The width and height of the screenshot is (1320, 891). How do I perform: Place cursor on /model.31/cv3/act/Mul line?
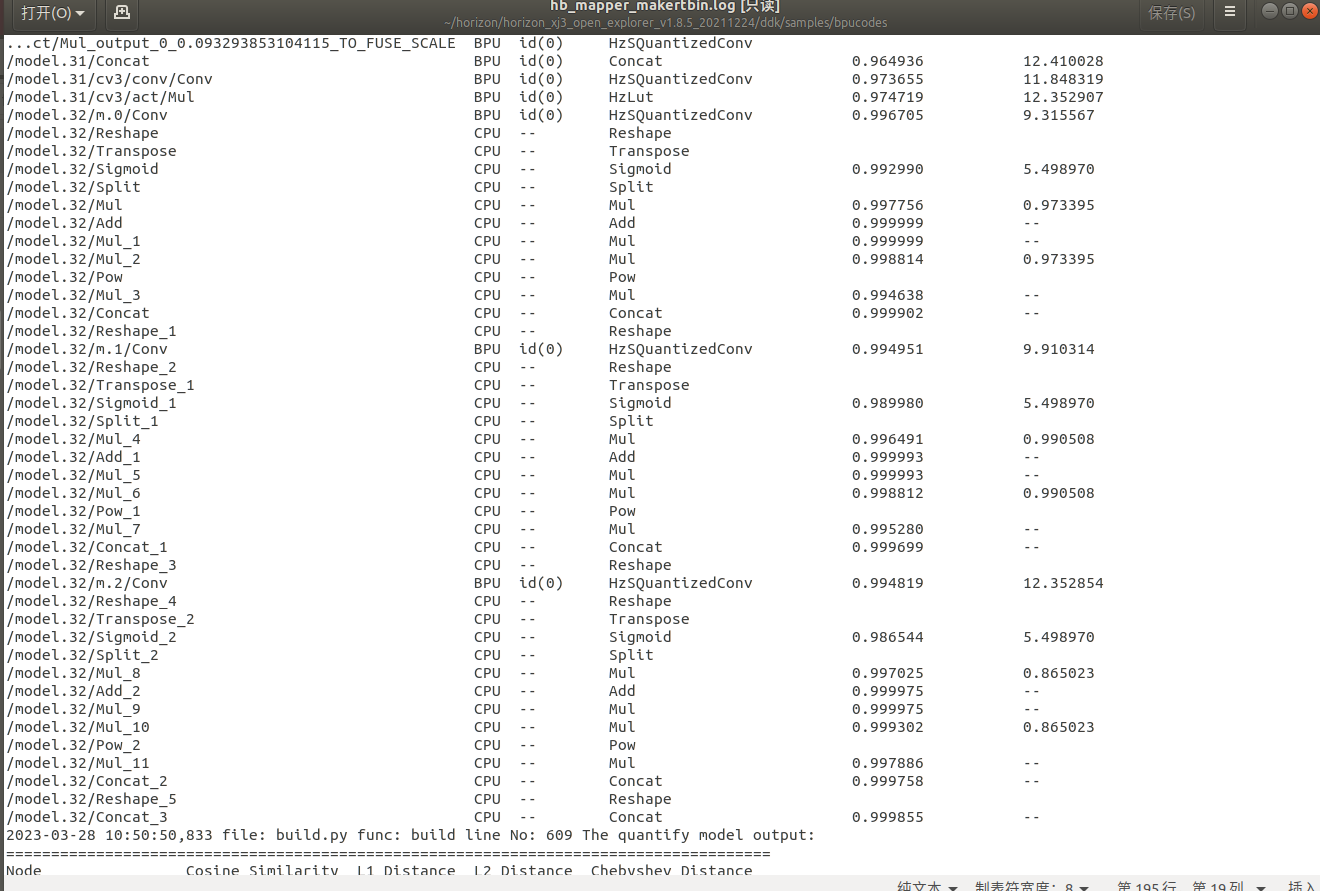tap(100, 97)
